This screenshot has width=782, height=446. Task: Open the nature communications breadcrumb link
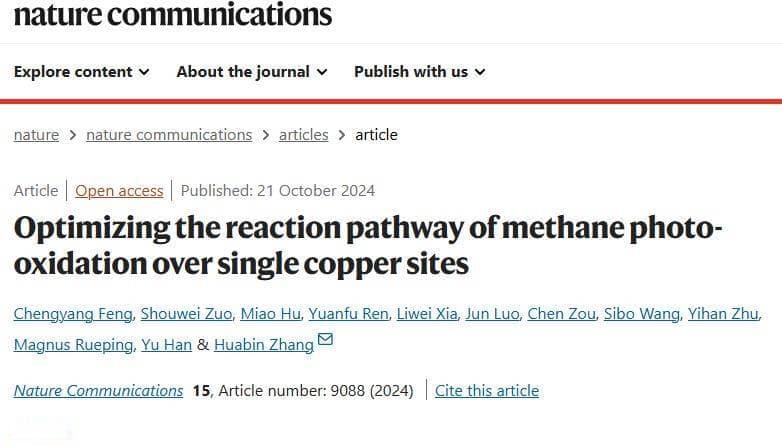tap(169, 135)
